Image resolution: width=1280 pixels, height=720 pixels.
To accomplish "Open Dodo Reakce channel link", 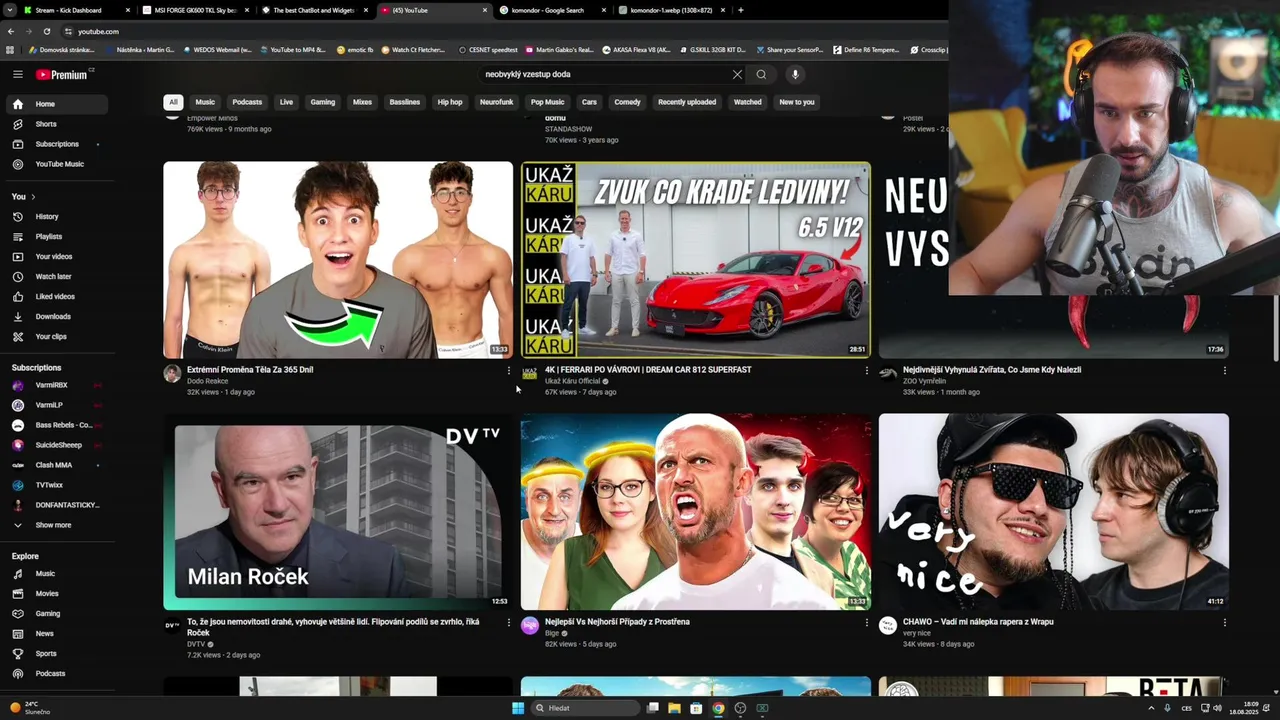I will pyautogui.click(x=207, y=381).
